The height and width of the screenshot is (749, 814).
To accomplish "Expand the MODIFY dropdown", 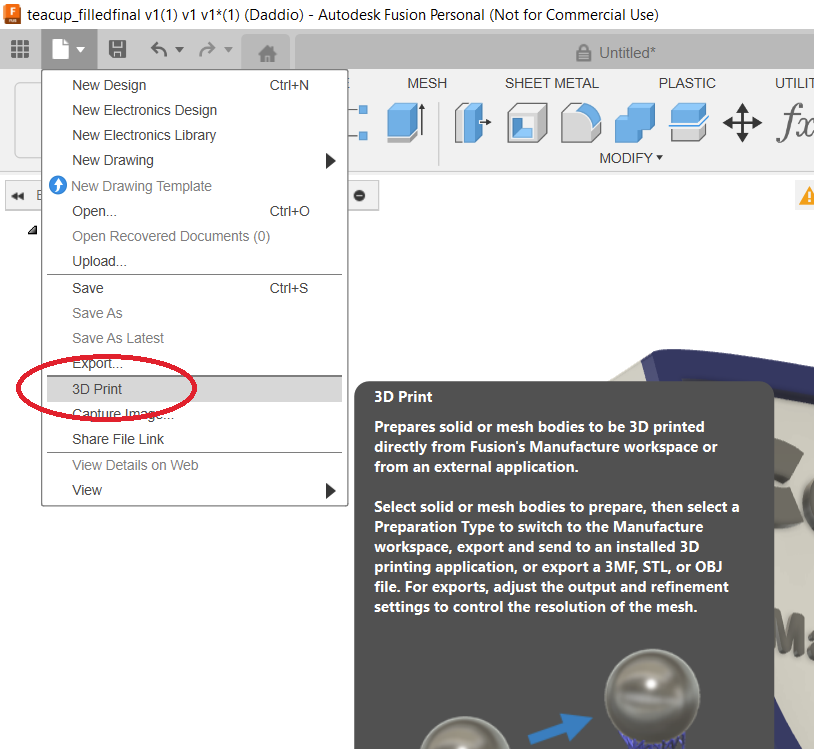I will tap(631, 158).
